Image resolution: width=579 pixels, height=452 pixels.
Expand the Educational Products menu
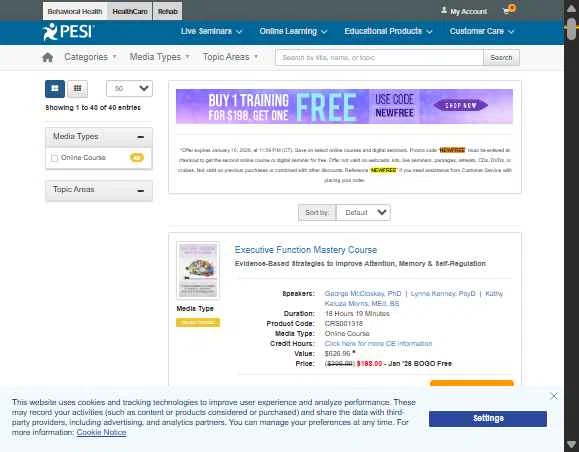[388, 31]
